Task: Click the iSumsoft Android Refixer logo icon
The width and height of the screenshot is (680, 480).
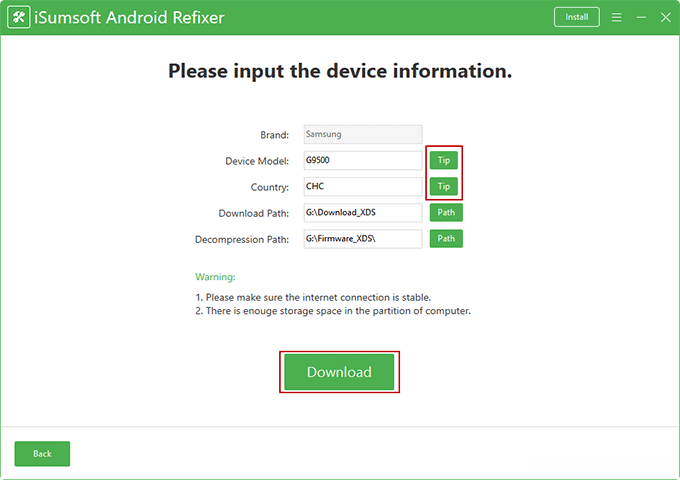Action: pos(19,17)
